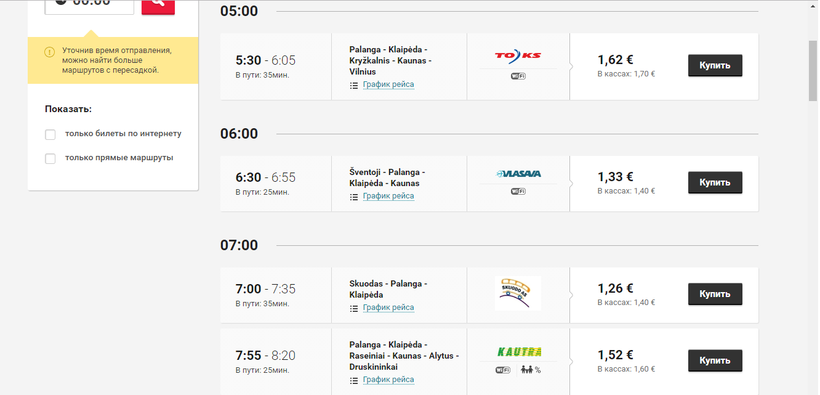Click the TOKS carrier logo

(518, 55)
